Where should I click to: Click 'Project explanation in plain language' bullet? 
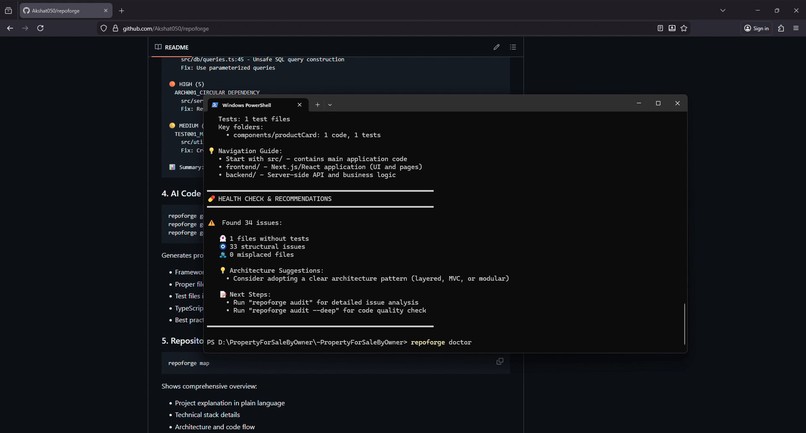[x=230, y=403]
